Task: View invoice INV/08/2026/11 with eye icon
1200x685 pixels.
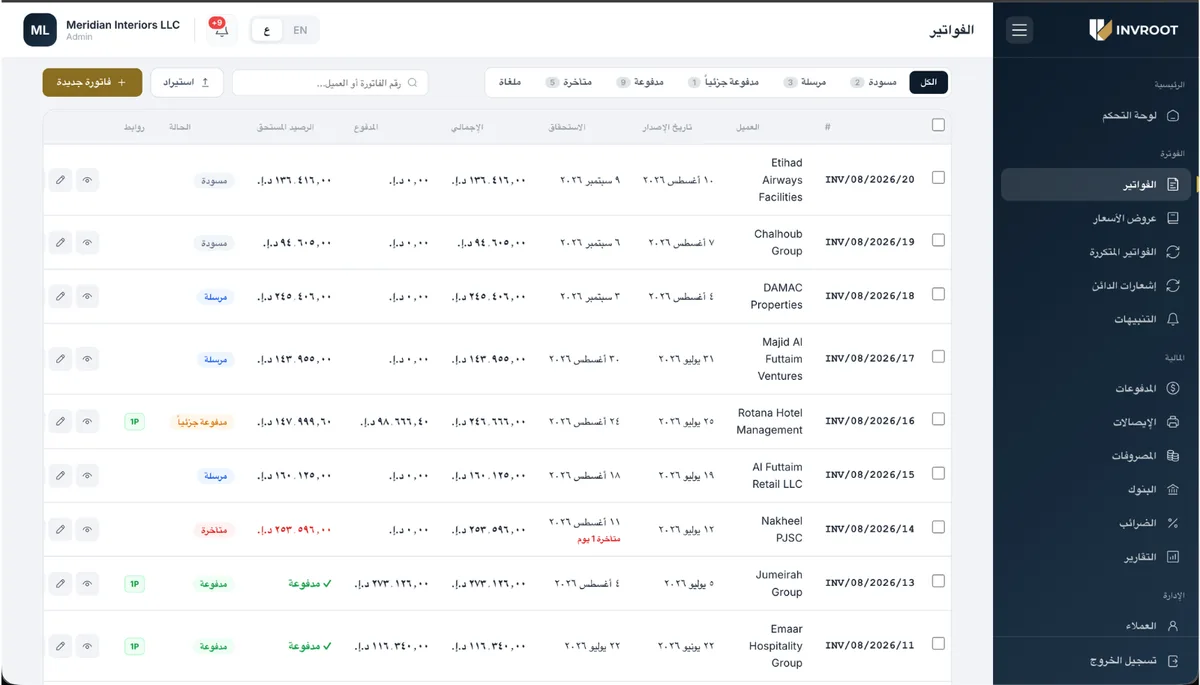Action: (x=87, y=646)
